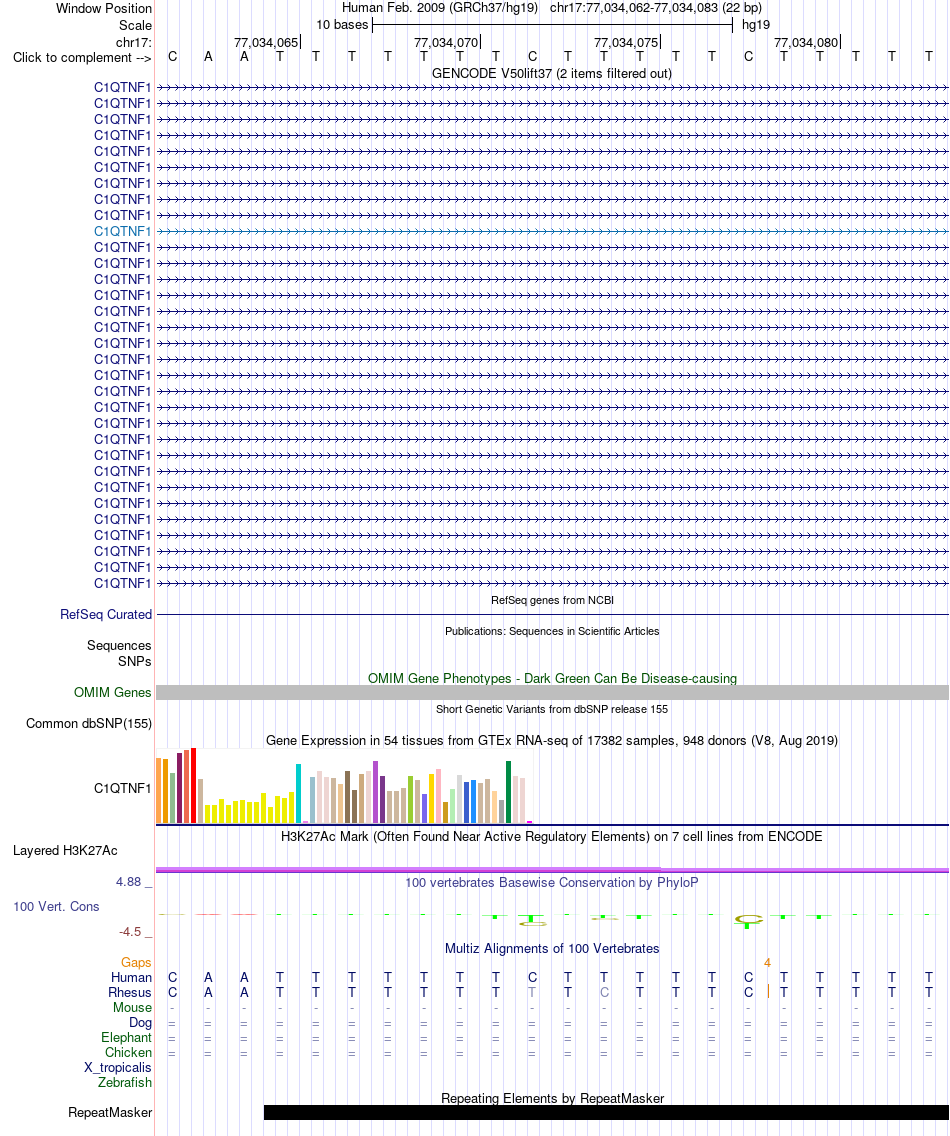Click the OMIM Genes label
The height and width of the screenshot is (1136, 950).
112,693
